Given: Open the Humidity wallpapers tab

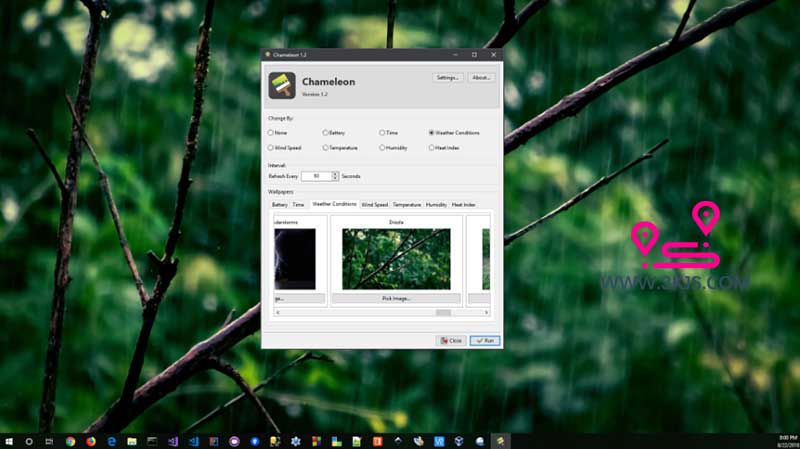Looking at the screenshot, I should pyautogui.click(x=436, y=204).
